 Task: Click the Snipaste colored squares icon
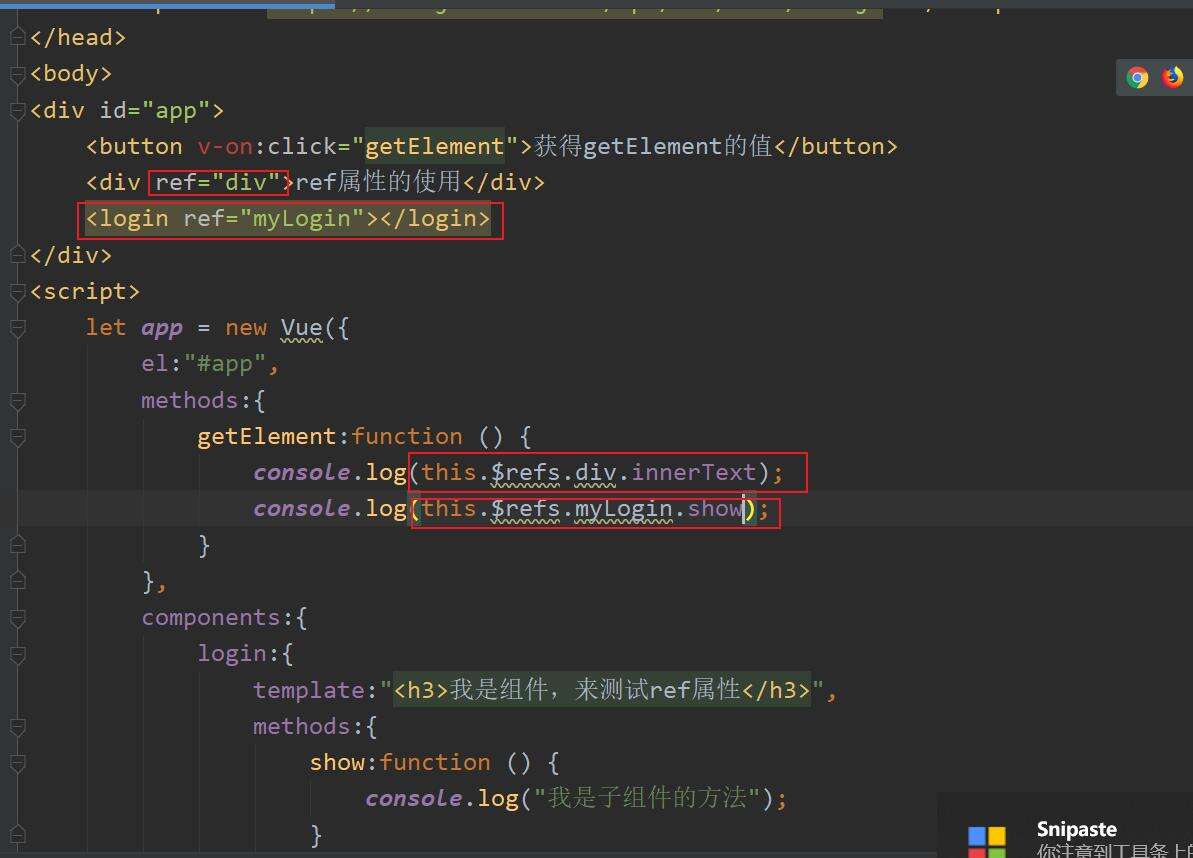tap(987, 841)
